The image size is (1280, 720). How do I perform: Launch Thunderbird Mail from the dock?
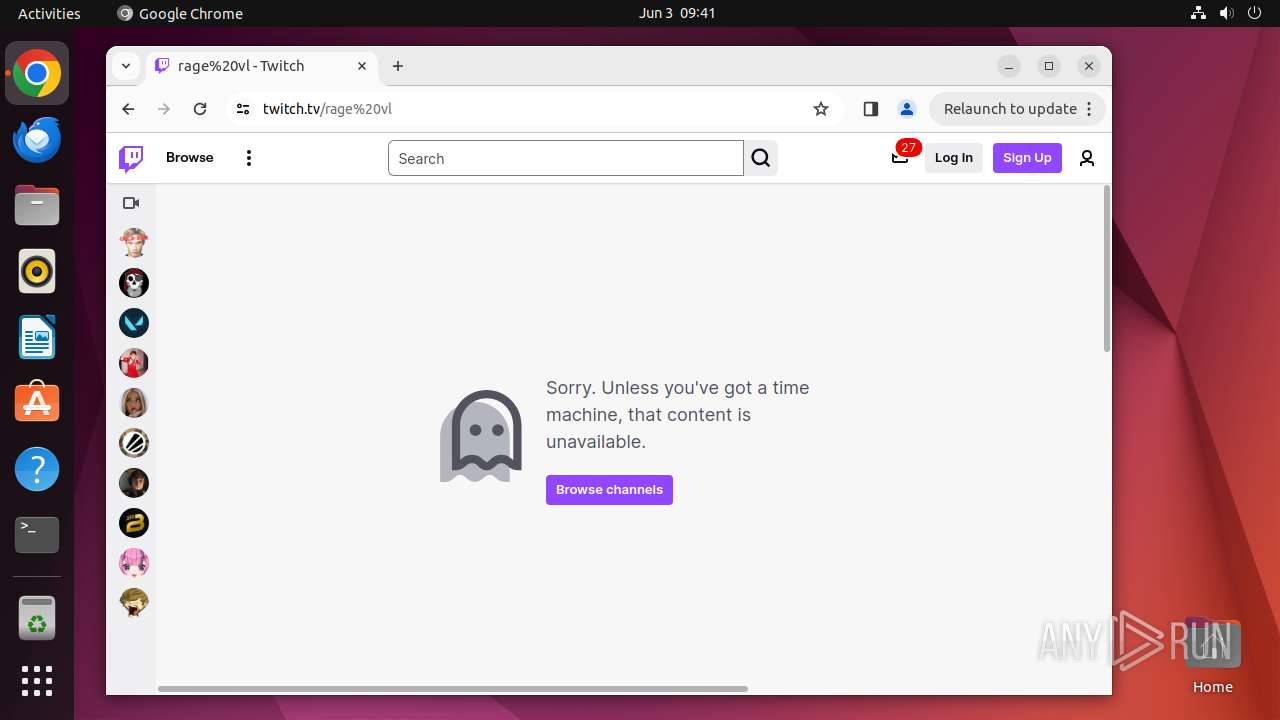37,140
